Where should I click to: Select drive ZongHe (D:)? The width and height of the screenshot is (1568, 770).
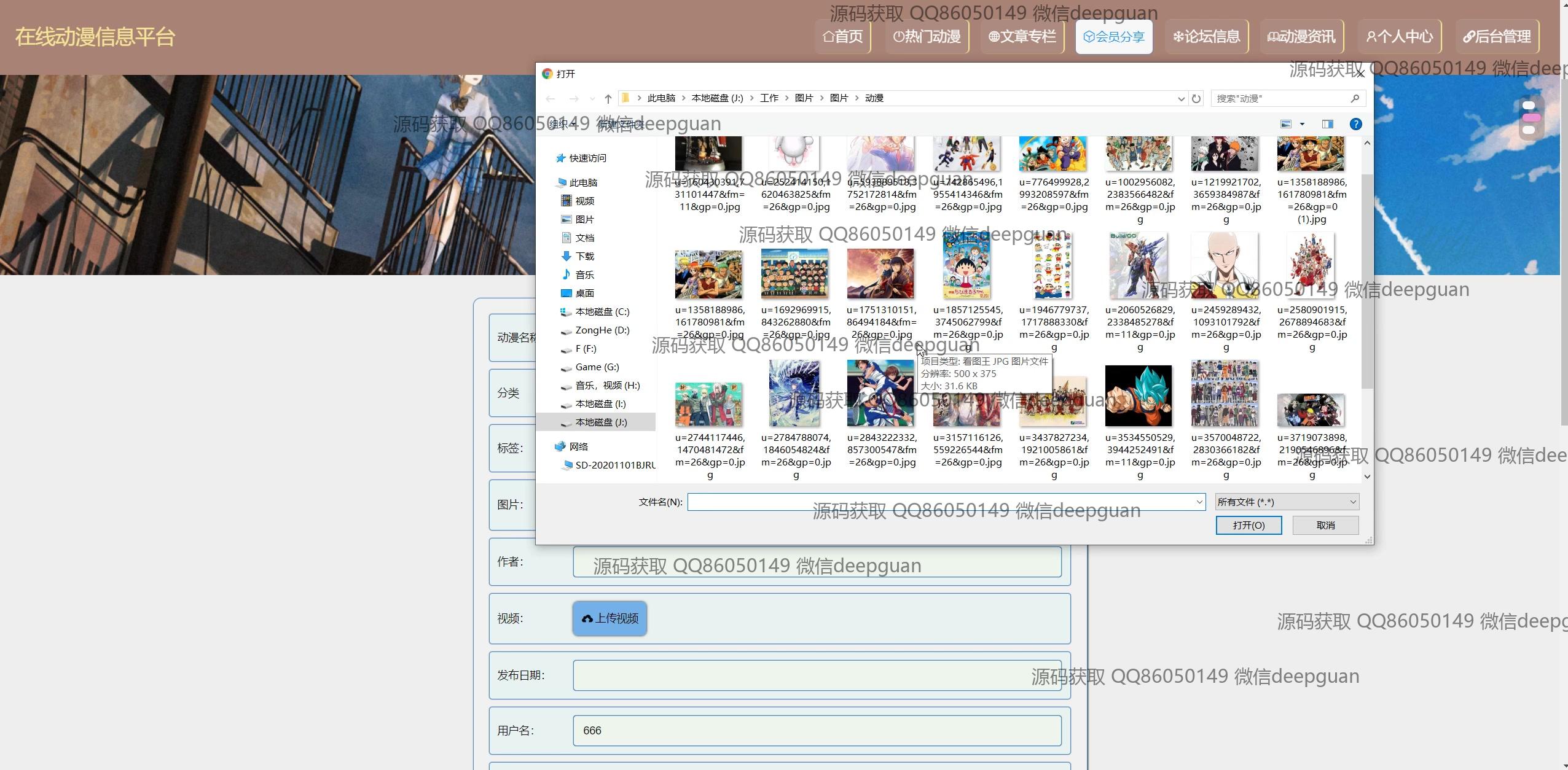pyautogui.click(x=602, y=330)
